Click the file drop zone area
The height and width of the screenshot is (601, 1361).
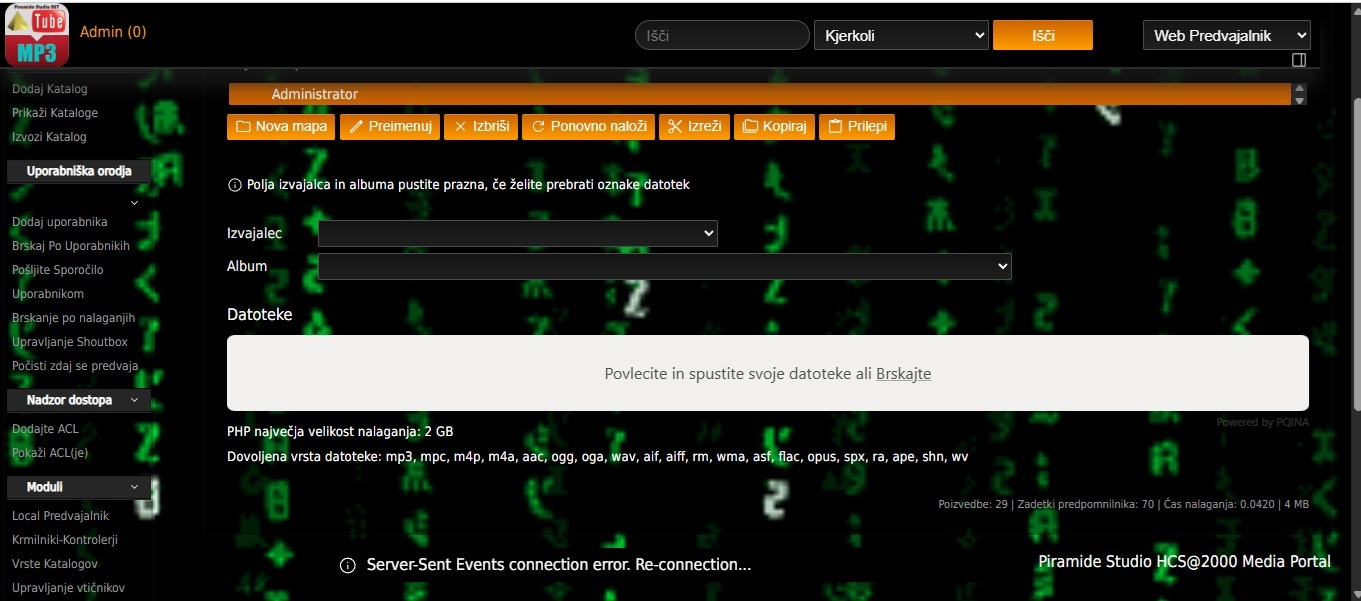768,373
